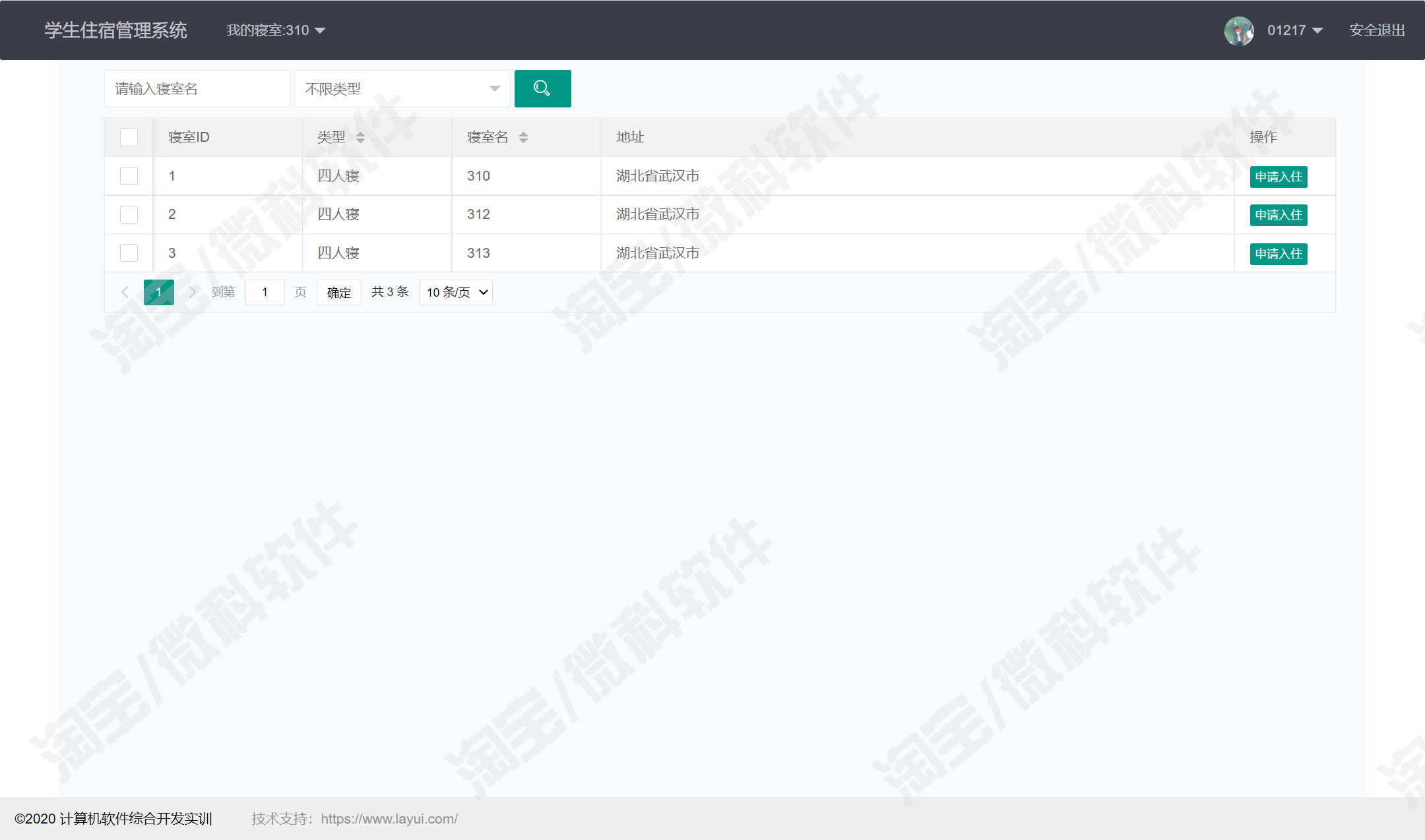The image size is (1425, 840).
Task: Open the 01217 user dropdown
Action: coord(1294,30)
